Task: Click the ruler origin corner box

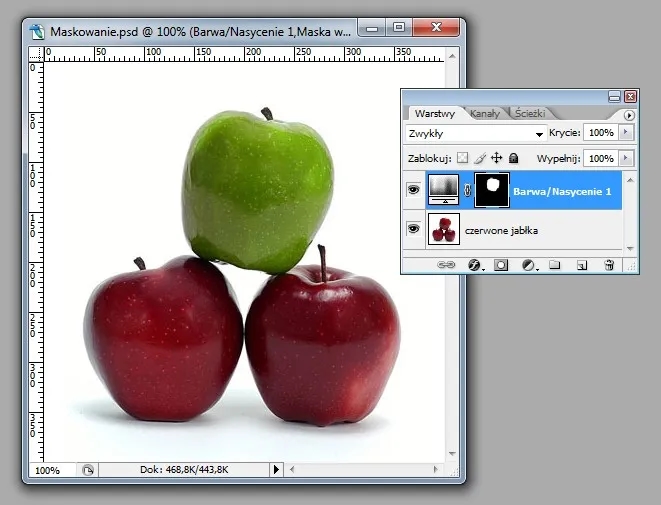Action: pyautogui.click(x=36, y=54)
